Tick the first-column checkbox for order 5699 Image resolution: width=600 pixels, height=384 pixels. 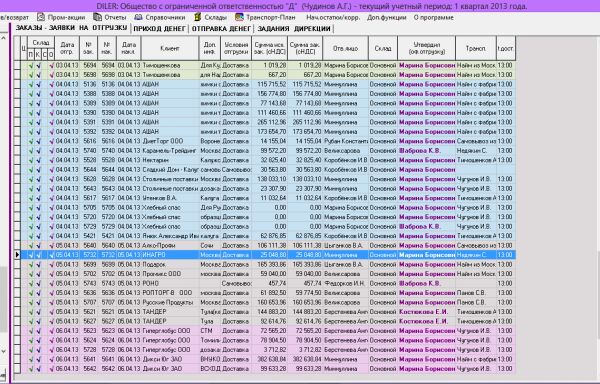[x=17, y=264]
